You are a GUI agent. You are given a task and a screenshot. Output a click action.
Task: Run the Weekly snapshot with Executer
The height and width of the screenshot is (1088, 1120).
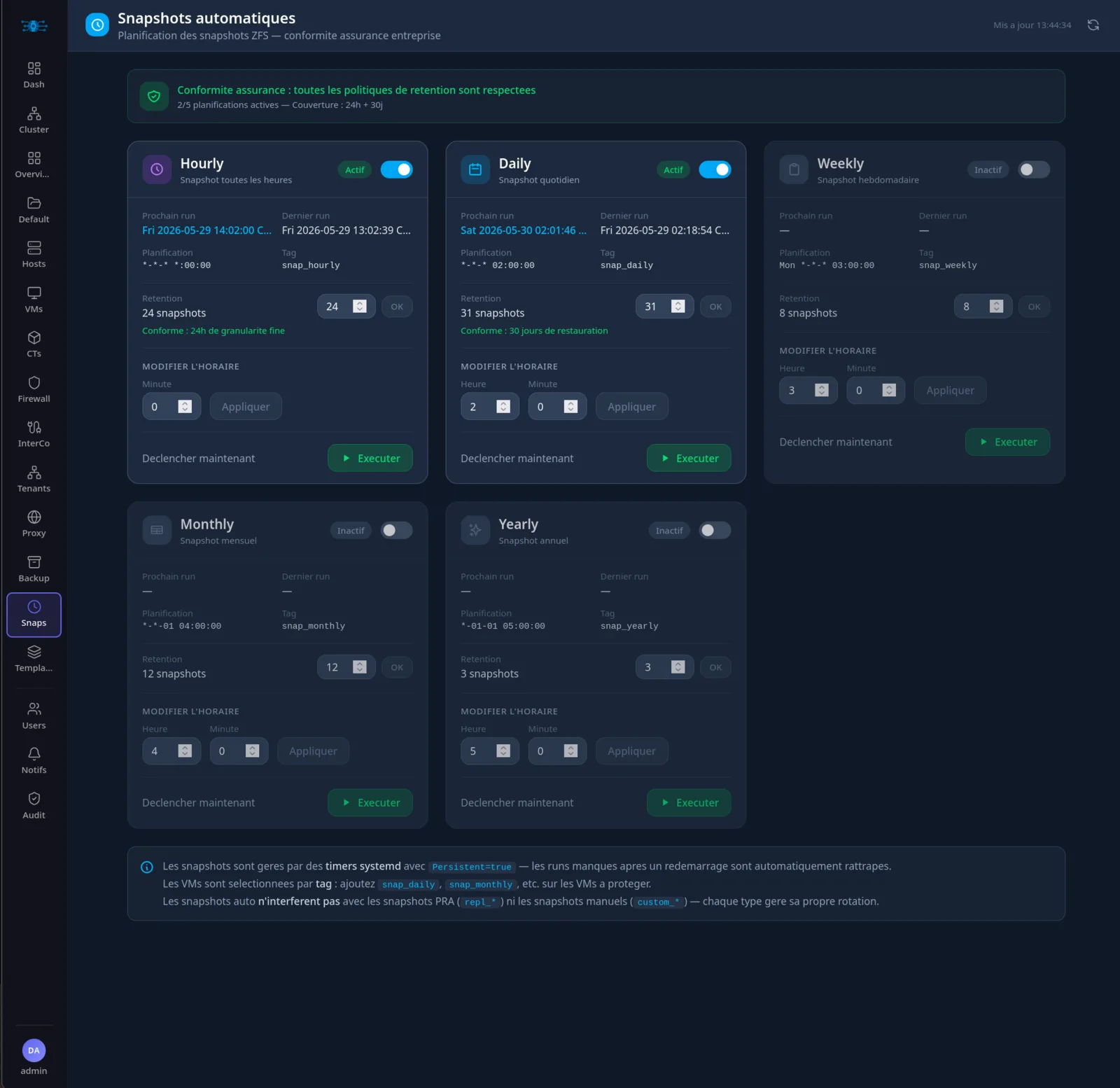1007,442
